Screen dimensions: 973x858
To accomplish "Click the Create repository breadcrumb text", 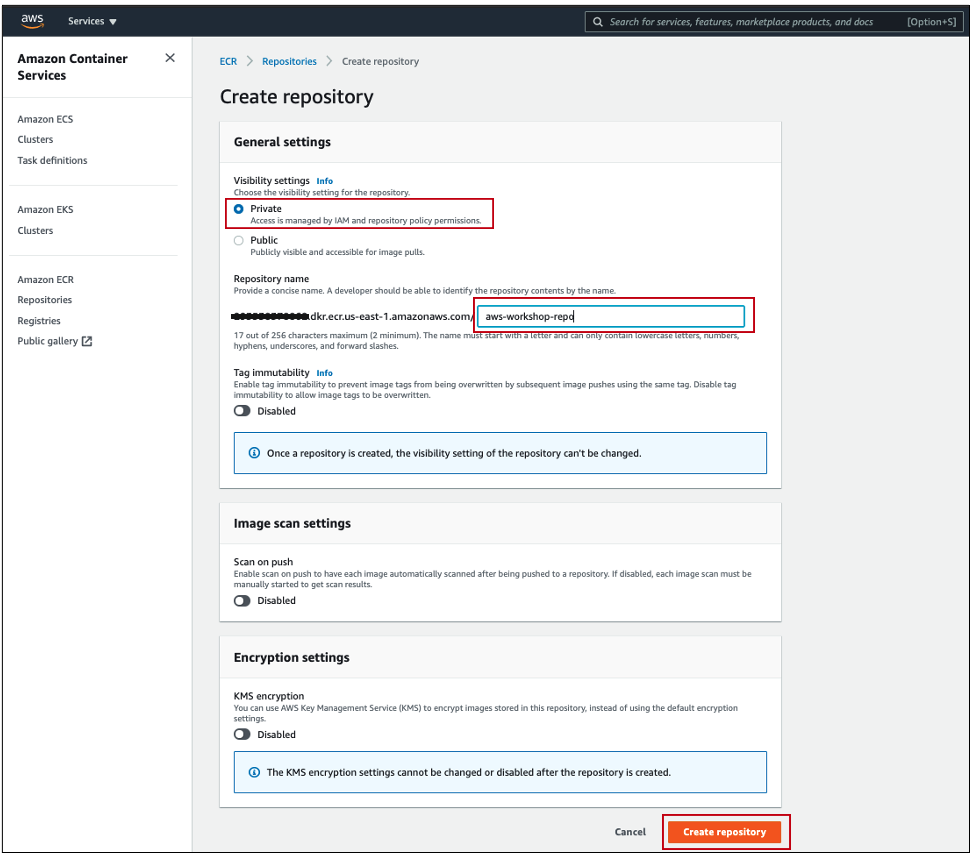I will pyautogui.click(x=380, y=61).
